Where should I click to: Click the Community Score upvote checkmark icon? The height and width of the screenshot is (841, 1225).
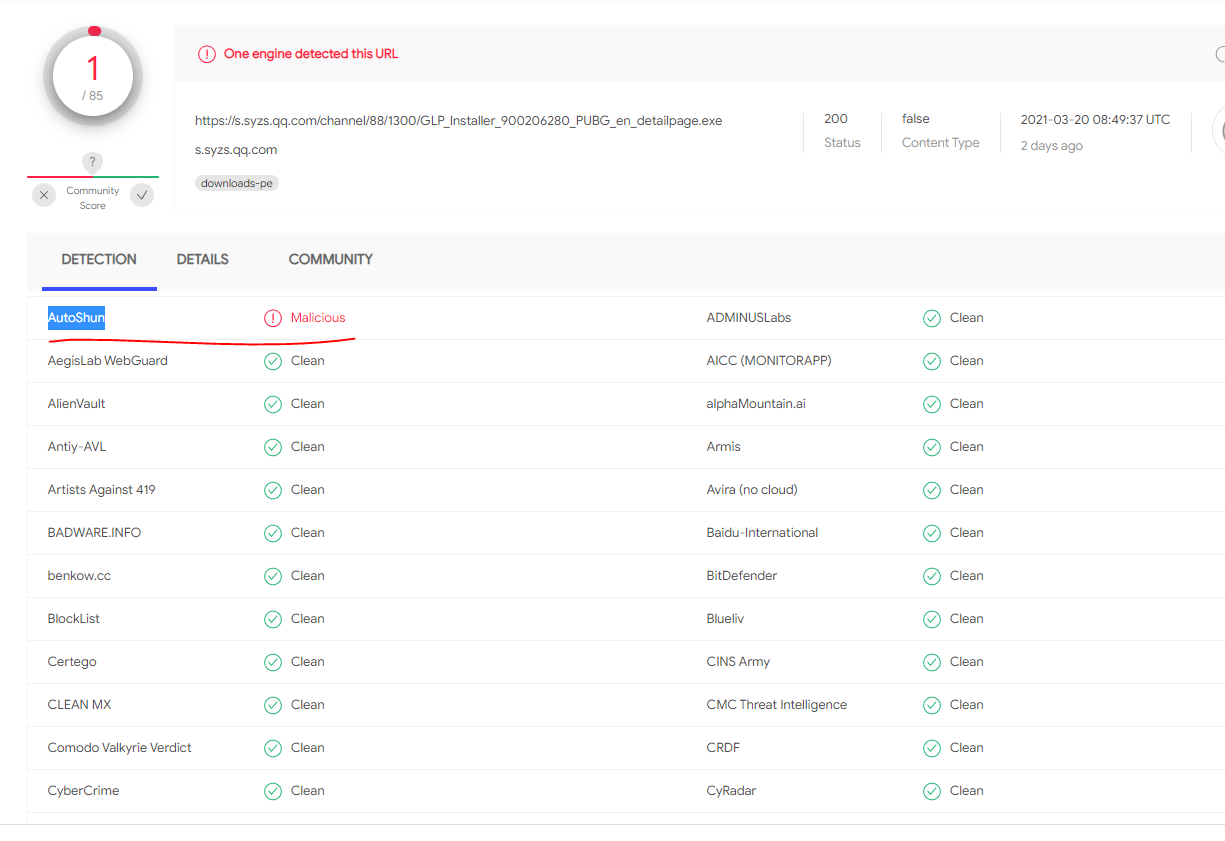click(143, 195)
